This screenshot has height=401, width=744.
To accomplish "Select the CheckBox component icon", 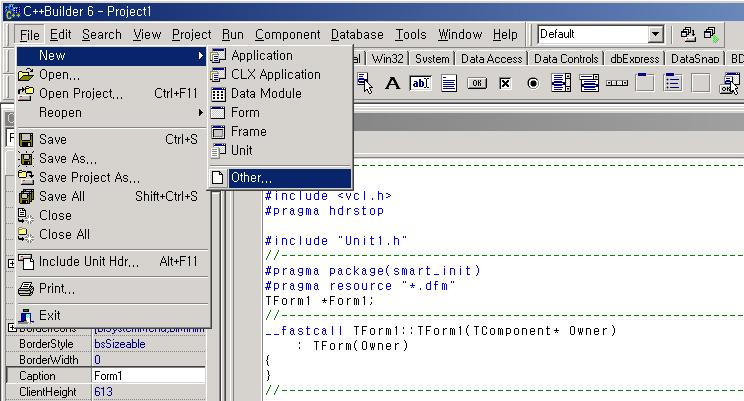I will coord(505,84).
